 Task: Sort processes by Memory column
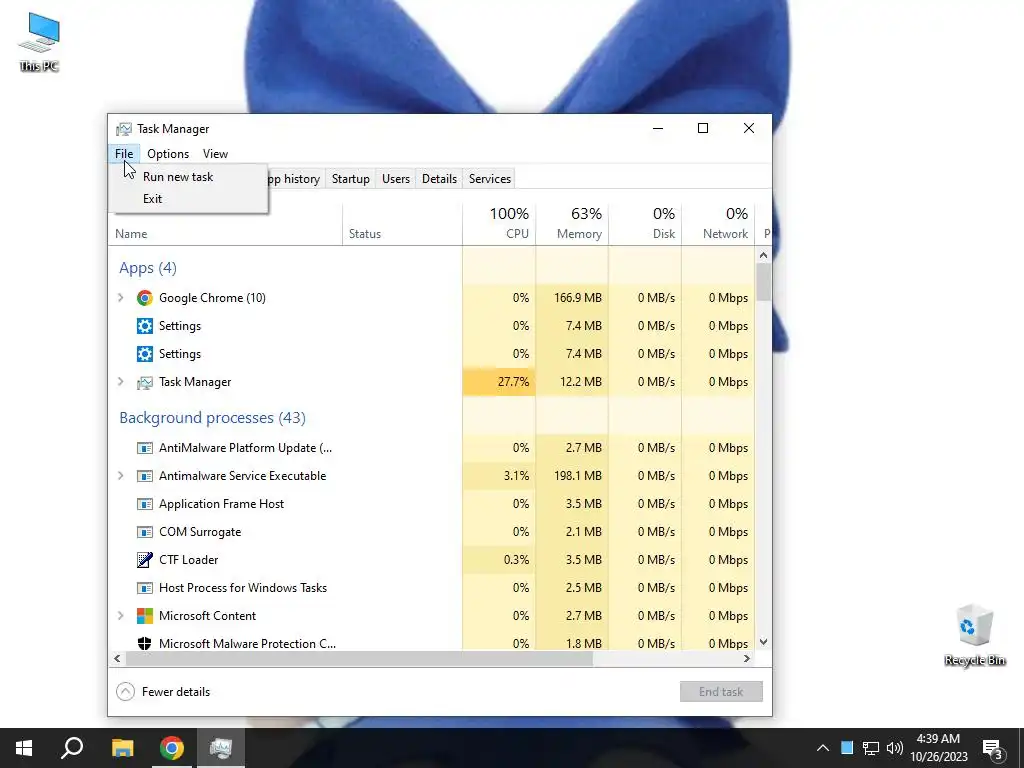(x=572, y=223)
